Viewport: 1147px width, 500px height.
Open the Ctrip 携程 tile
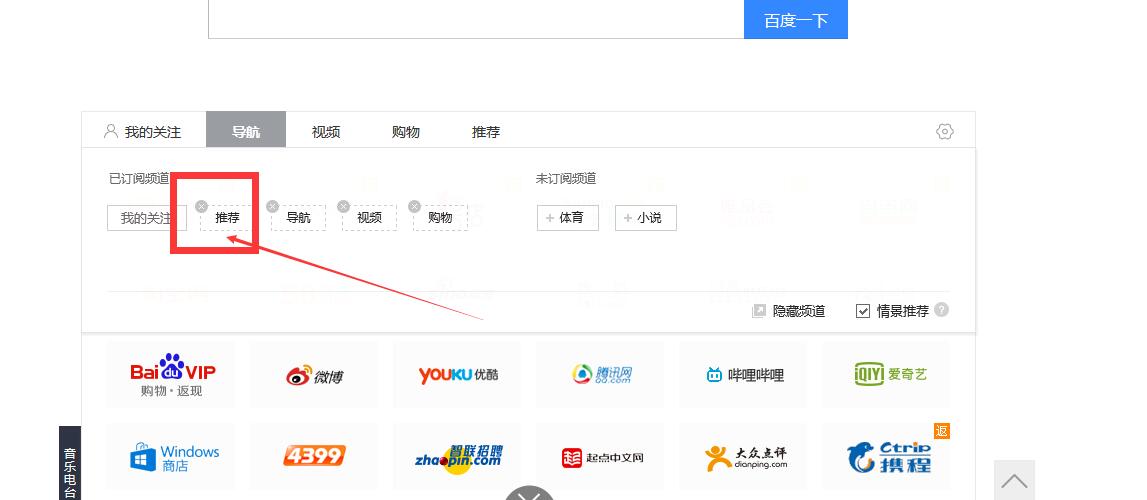coord(887,457)
